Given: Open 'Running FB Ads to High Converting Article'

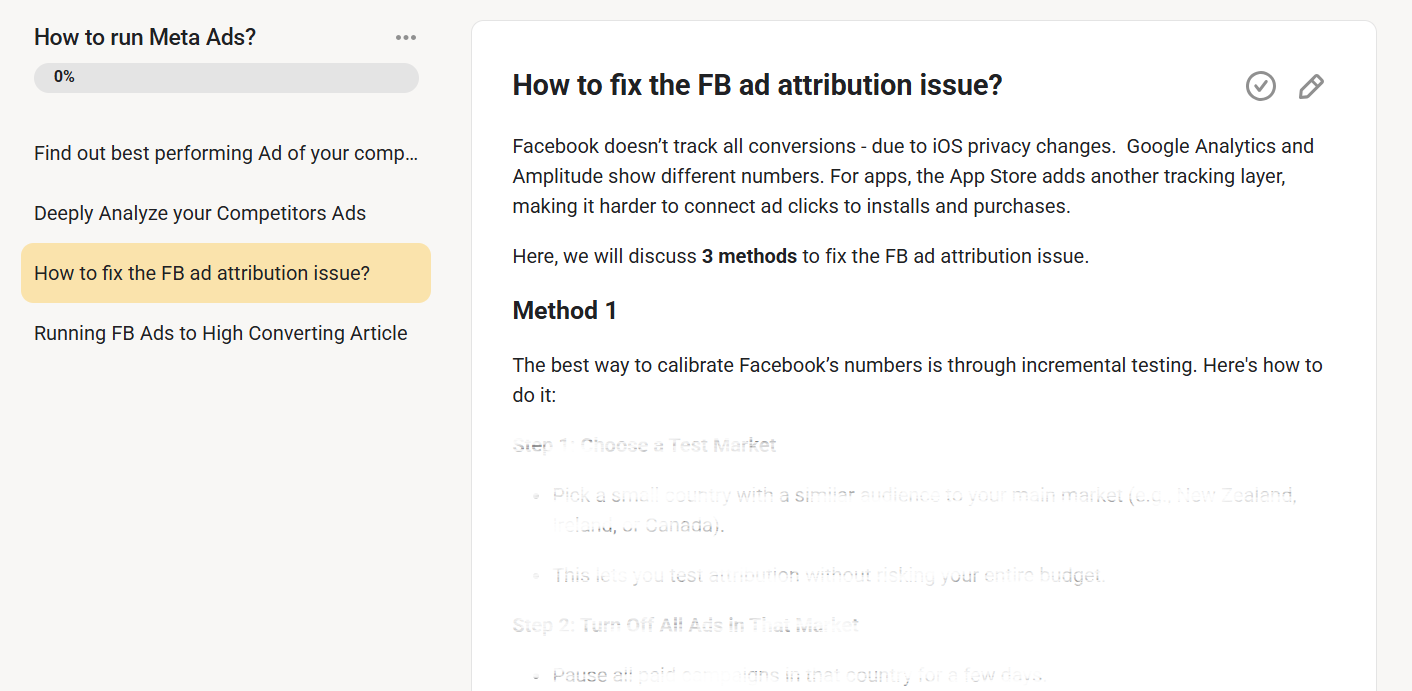Looking at the screenshot, I should click(x=226, y=333).
